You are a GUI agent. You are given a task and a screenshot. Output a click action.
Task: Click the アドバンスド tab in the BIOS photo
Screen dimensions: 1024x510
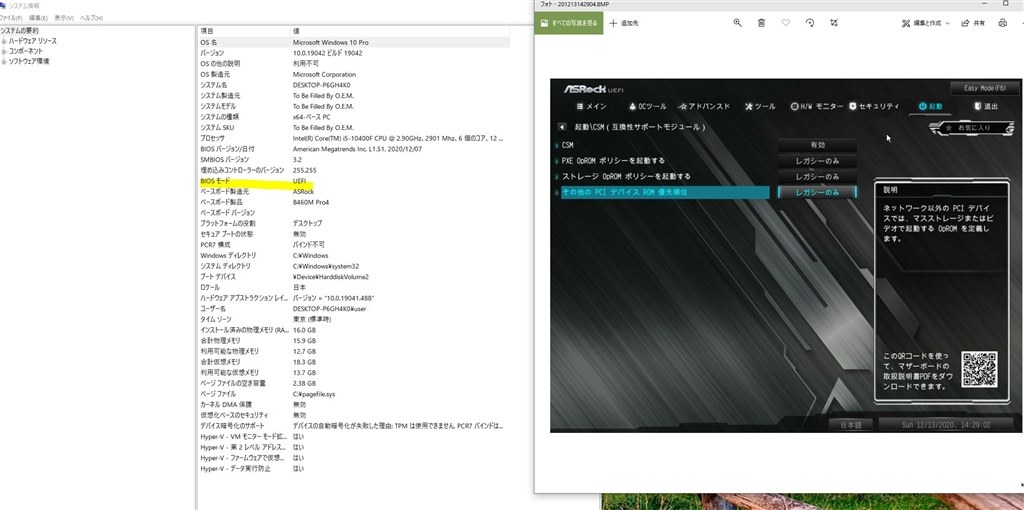click(705, 106)
